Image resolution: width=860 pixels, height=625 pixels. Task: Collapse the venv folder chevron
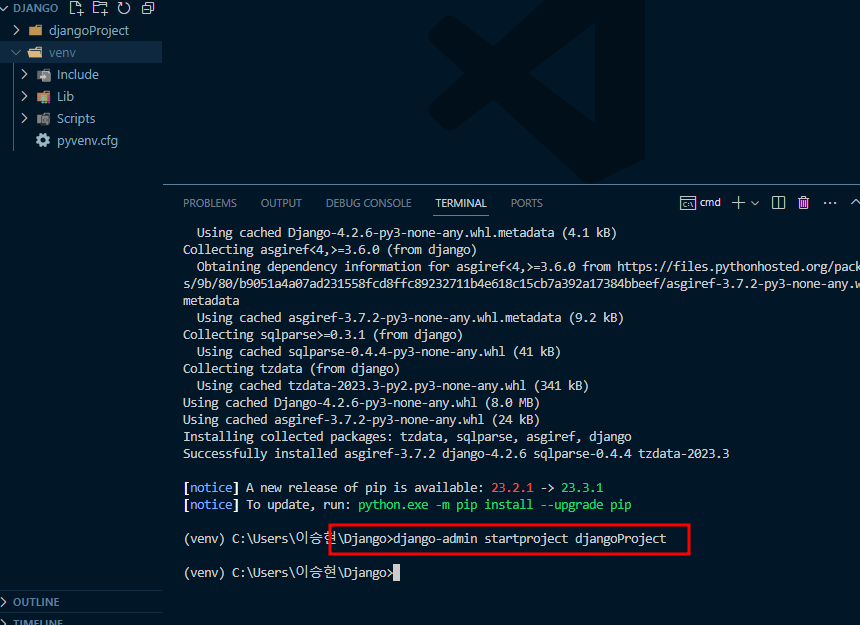click(x=16, y=53)
